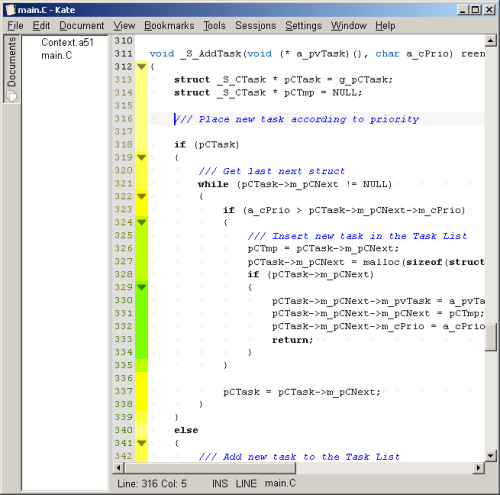Image resolution: width=500 pixels, height=495 pixels.
Task: Toggle INS insert mode in status bar
Action: (220, 484)
